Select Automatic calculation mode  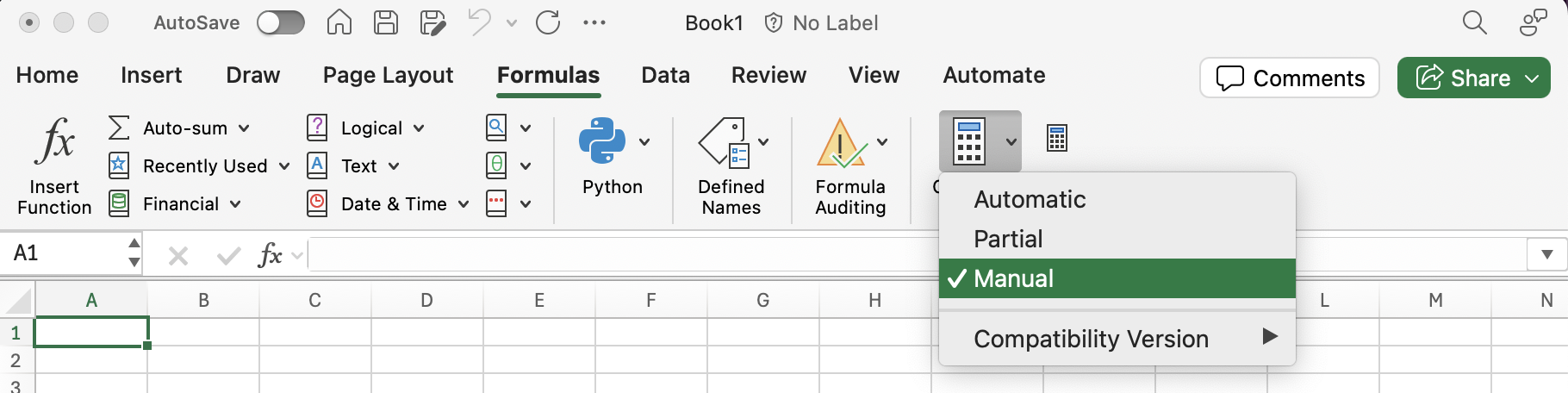click(x=1030, y=199)
